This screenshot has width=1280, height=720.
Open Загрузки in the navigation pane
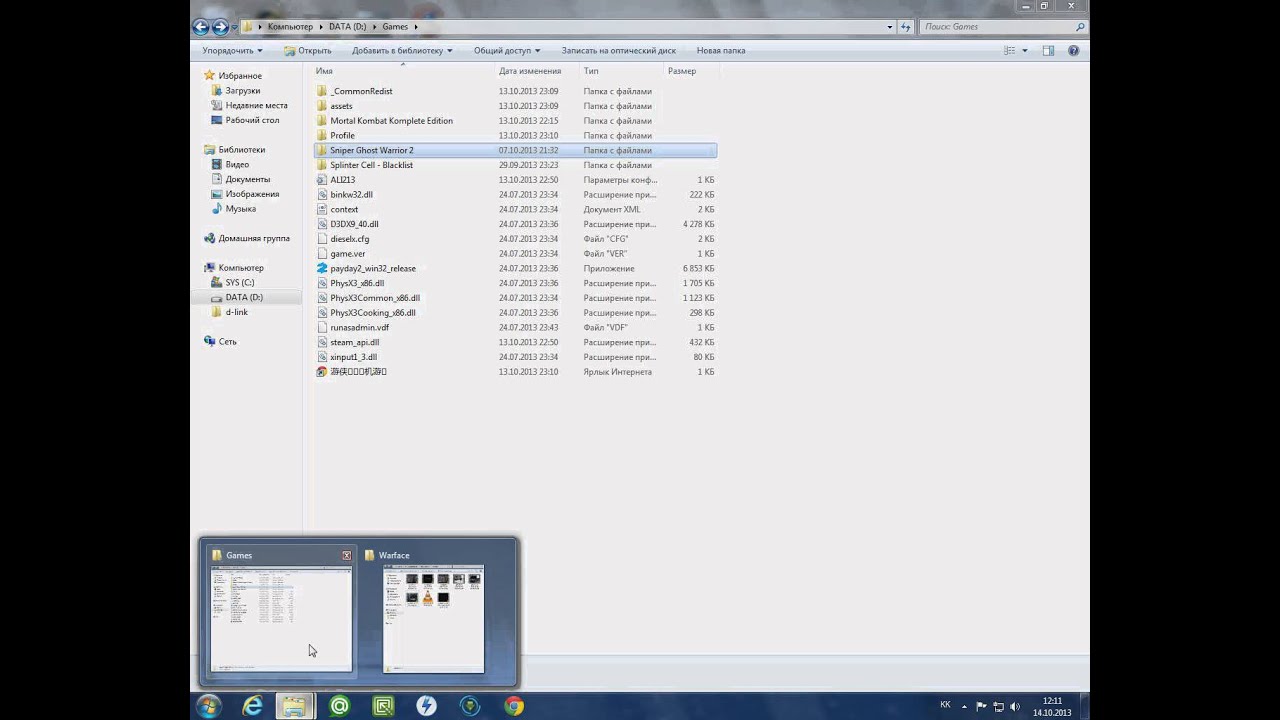pyautogui.click(x=243, y=91)
